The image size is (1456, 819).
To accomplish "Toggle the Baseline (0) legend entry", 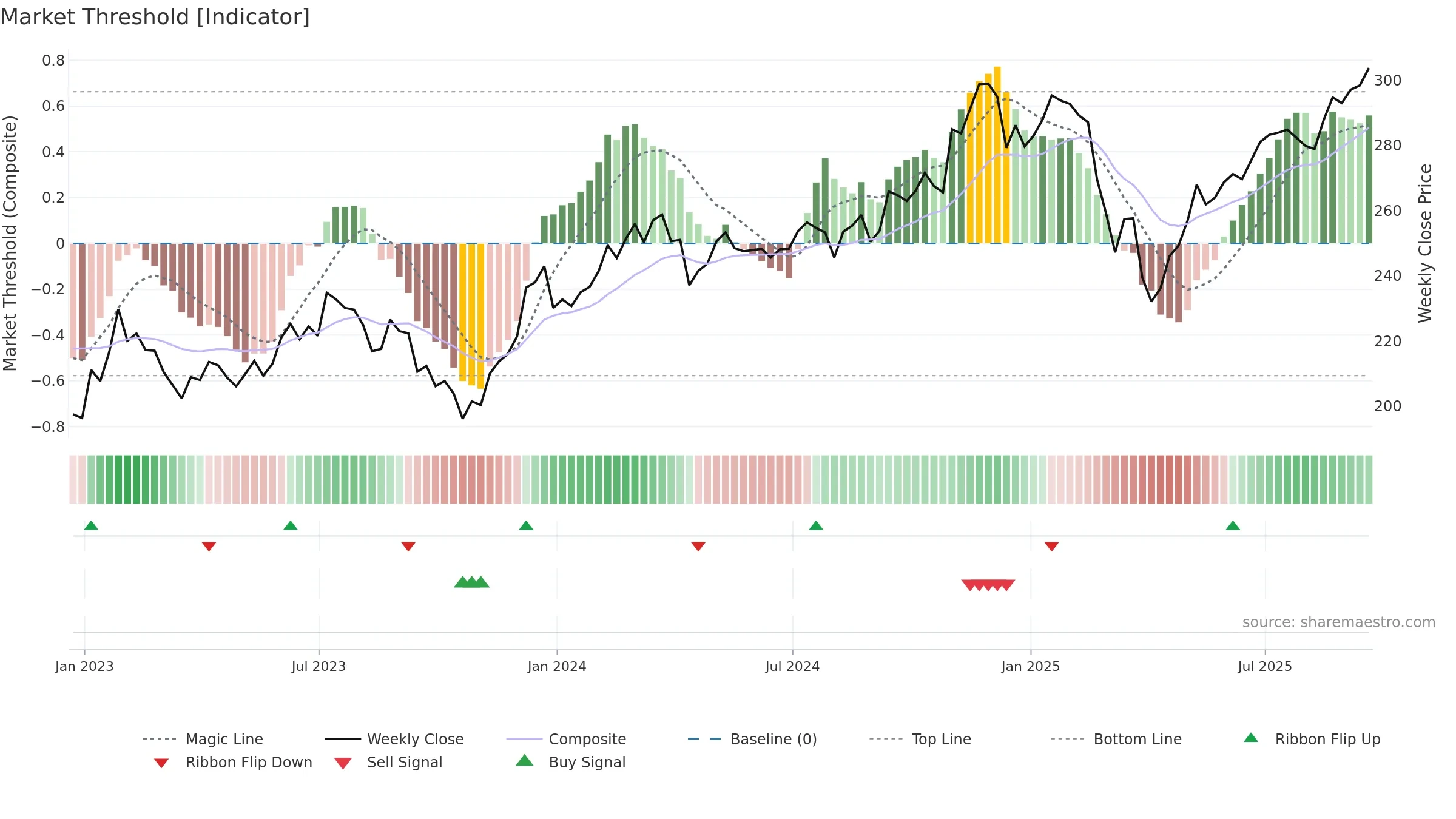I will (x=752, y=739).
